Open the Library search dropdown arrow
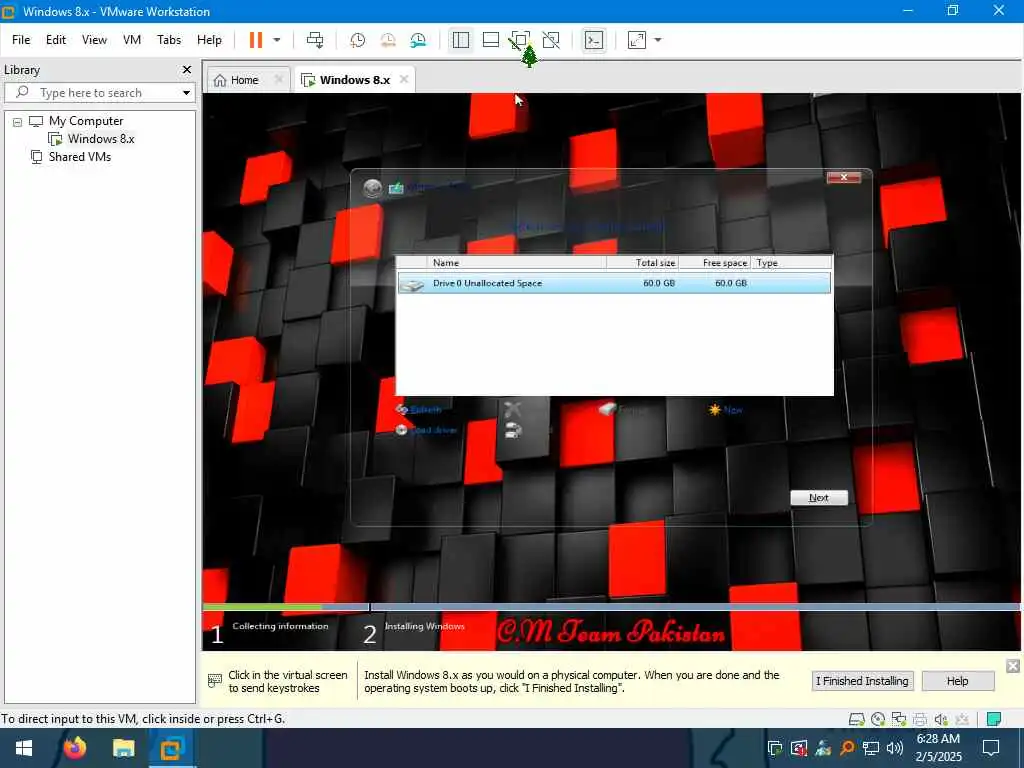The image size is (1024, 768). tap(186, 93)
